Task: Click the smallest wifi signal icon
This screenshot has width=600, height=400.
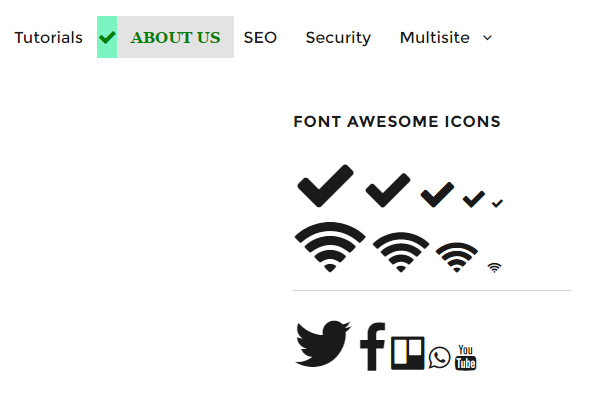Action: (x=494, y=268)
